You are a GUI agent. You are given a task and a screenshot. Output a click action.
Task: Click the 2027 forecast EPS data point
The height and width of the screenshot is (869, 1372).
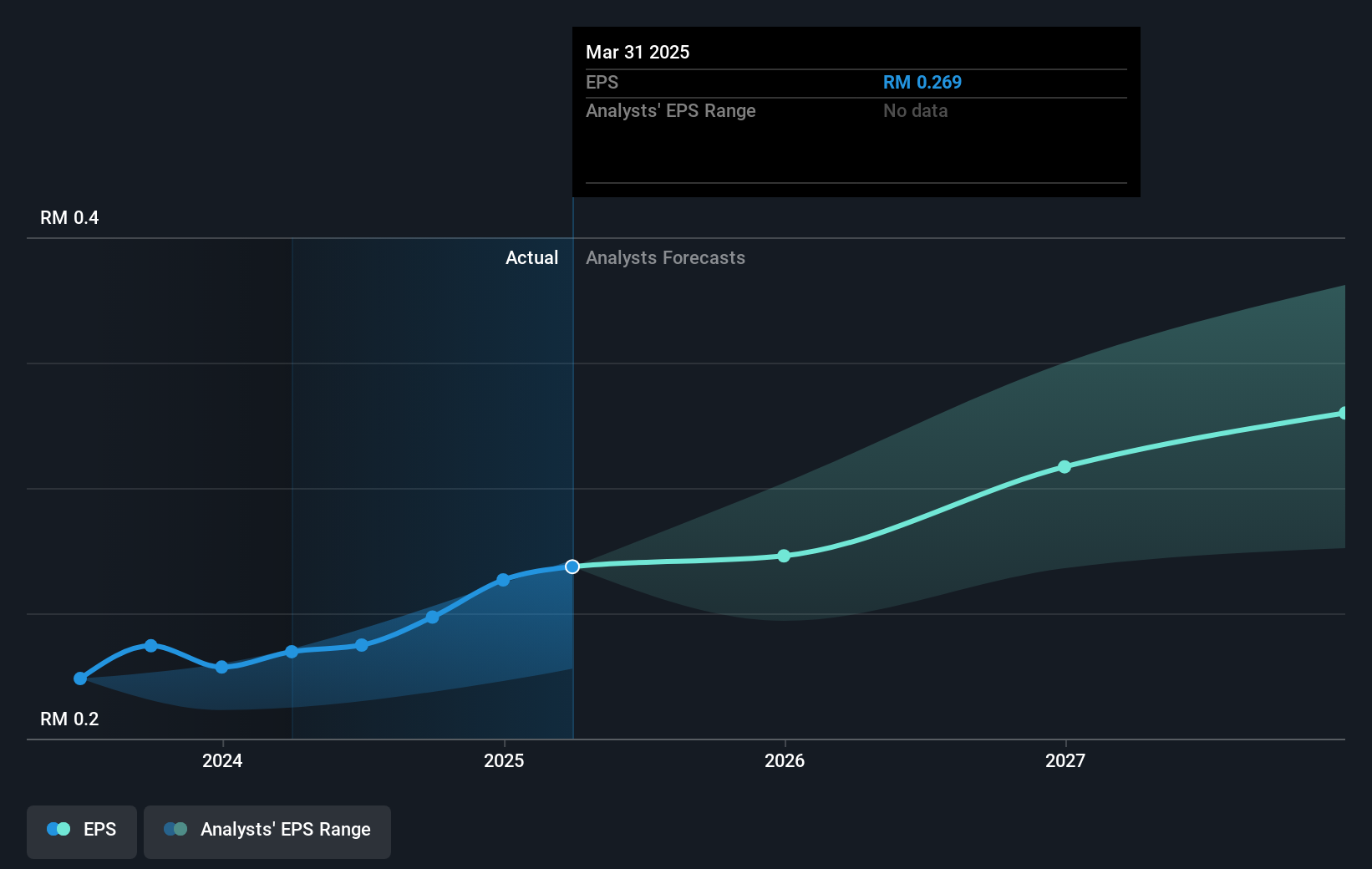tap(1065, 467)
